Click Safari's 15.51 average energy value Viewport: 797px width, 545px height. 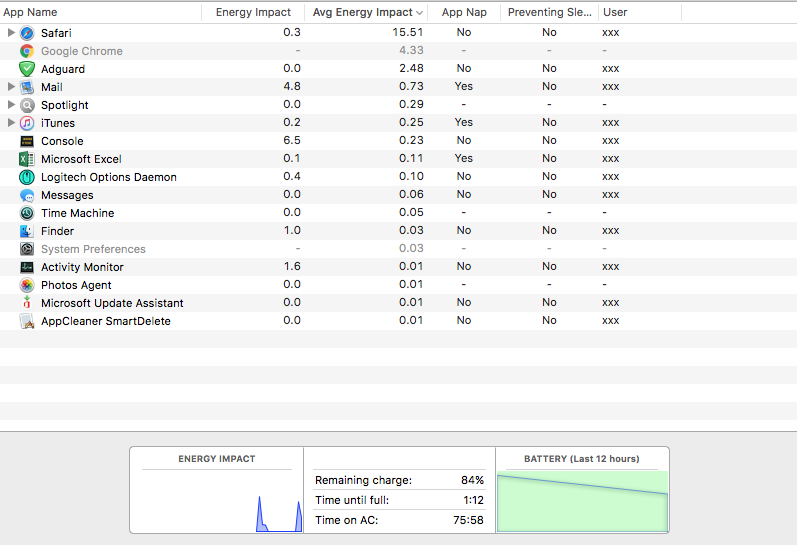[408, 32]
